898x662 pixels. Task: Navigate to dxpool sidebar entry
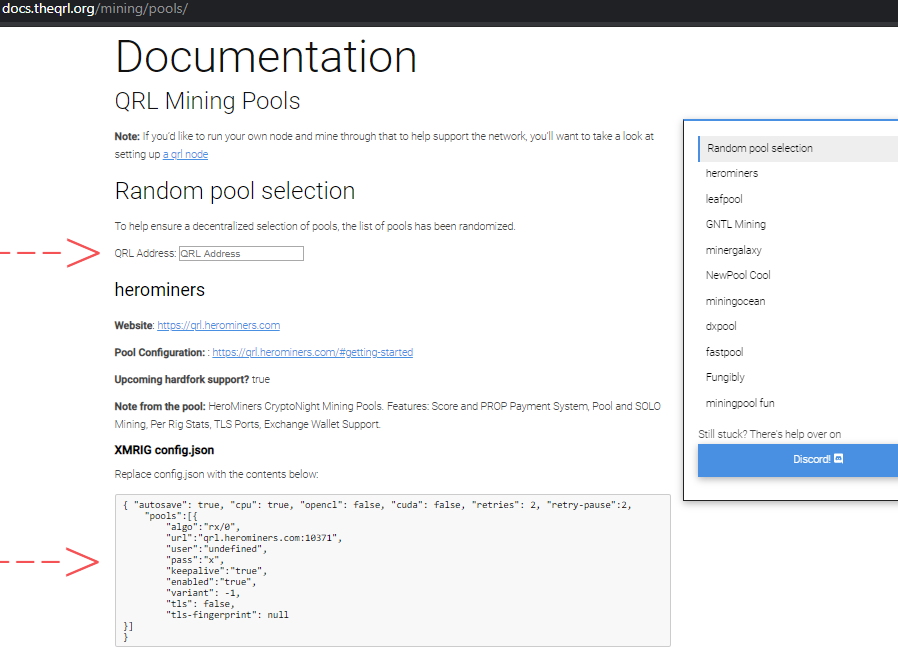(x=721, y=326)
